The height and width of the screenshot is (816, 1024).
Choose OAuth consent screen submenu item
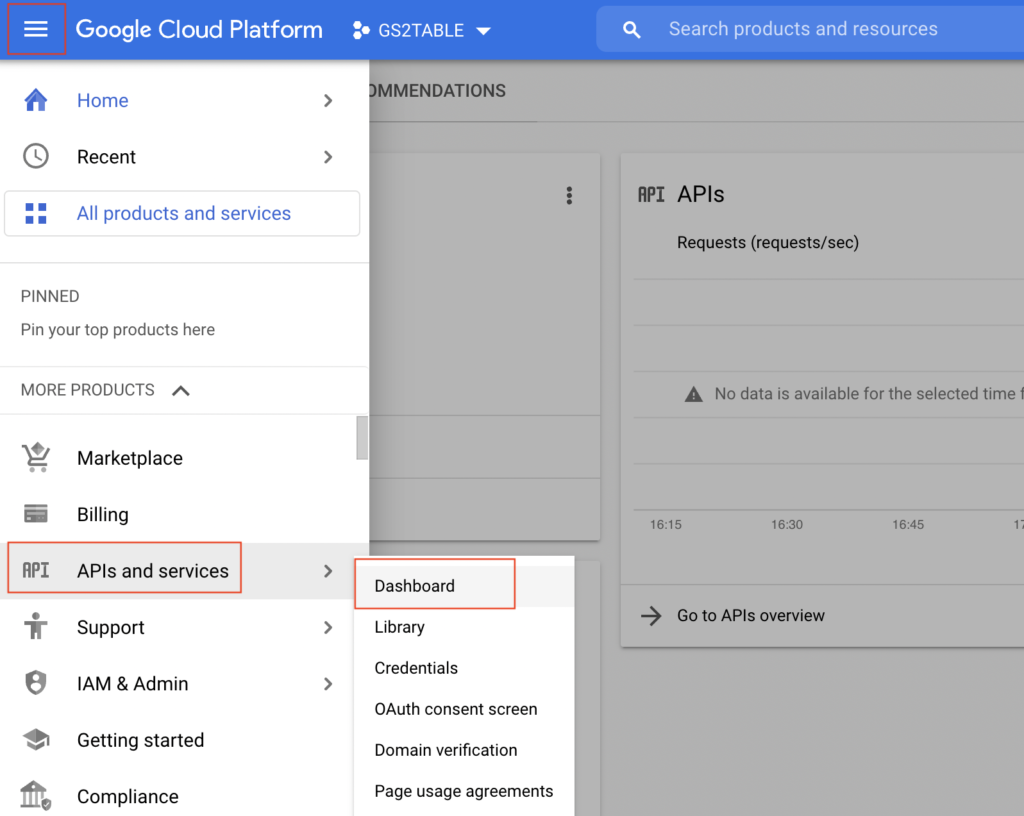click(464, 709)
